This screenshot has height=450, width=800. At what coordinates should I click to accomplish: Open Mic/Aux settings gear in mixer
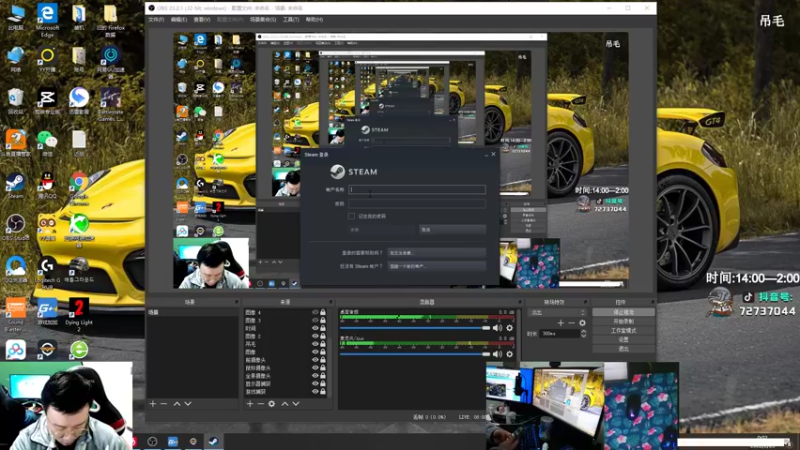click(509, 354)
